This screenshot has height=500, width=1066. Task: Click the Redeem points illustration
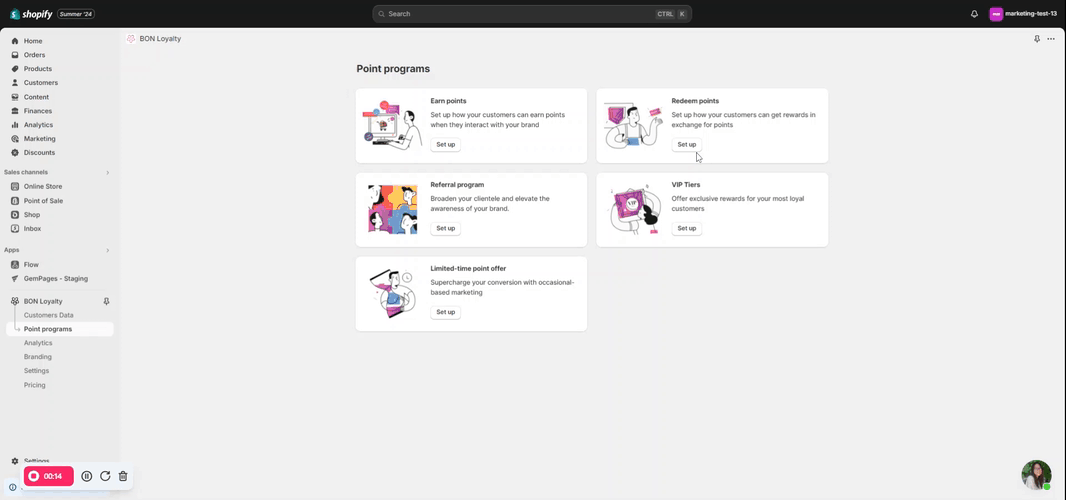click(634, 125)
